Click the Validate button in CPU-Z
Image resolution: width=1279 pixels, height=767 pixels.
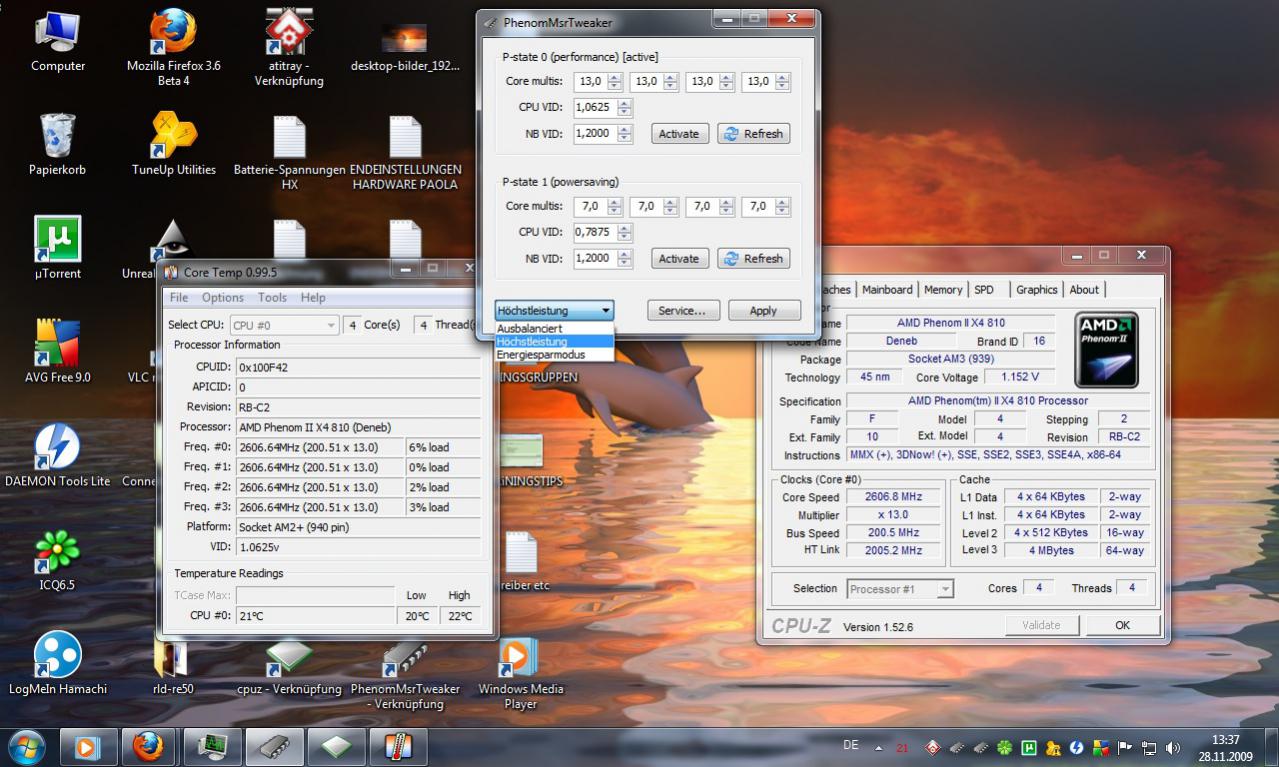1041,625
